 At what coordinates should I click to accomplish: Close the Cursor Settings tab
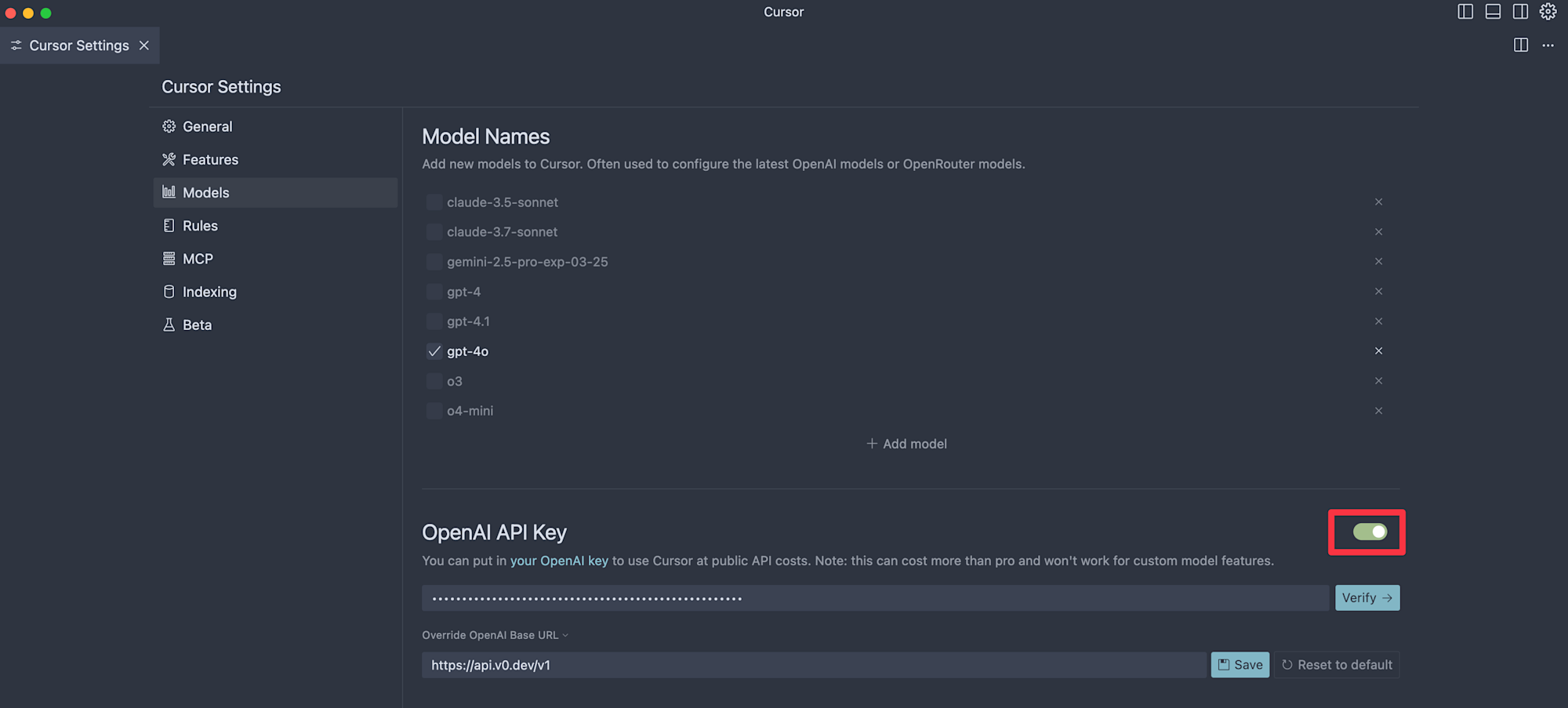pyautogui.click(x=144, y=45)
